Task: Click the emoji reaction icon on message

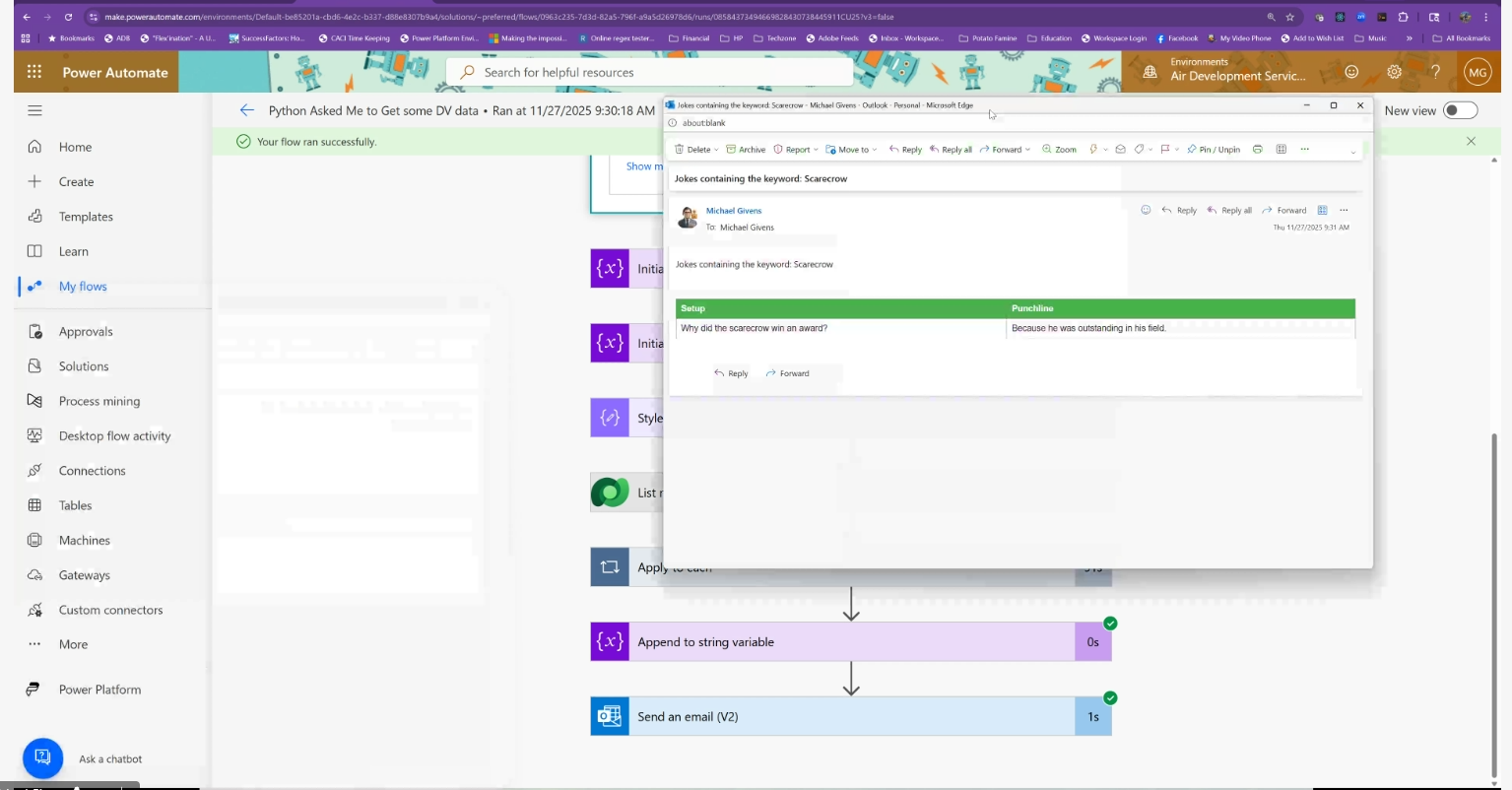Action: (1146, 210)
